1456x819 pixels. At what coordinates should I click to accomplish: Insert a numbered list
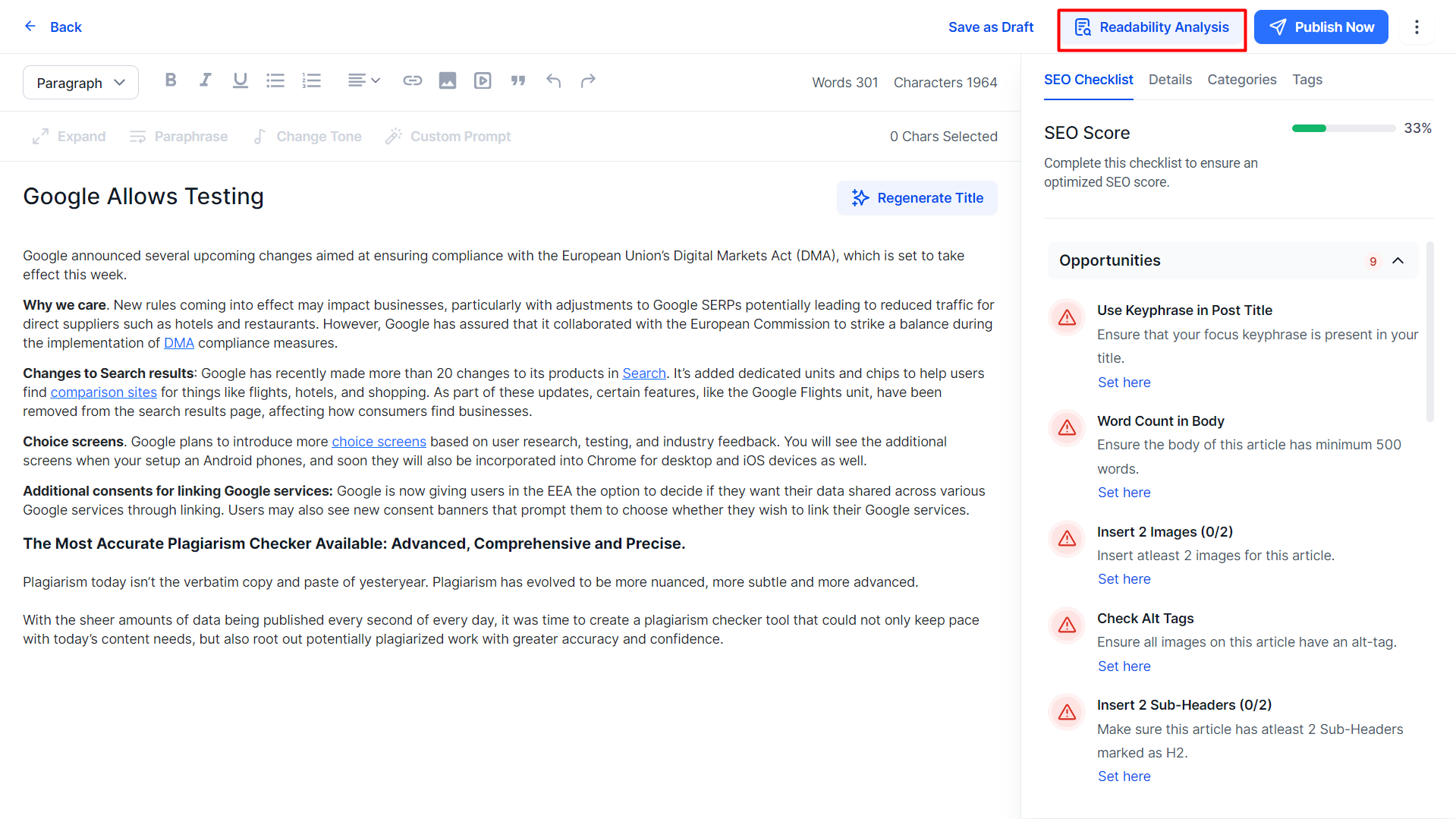(311, 80)
